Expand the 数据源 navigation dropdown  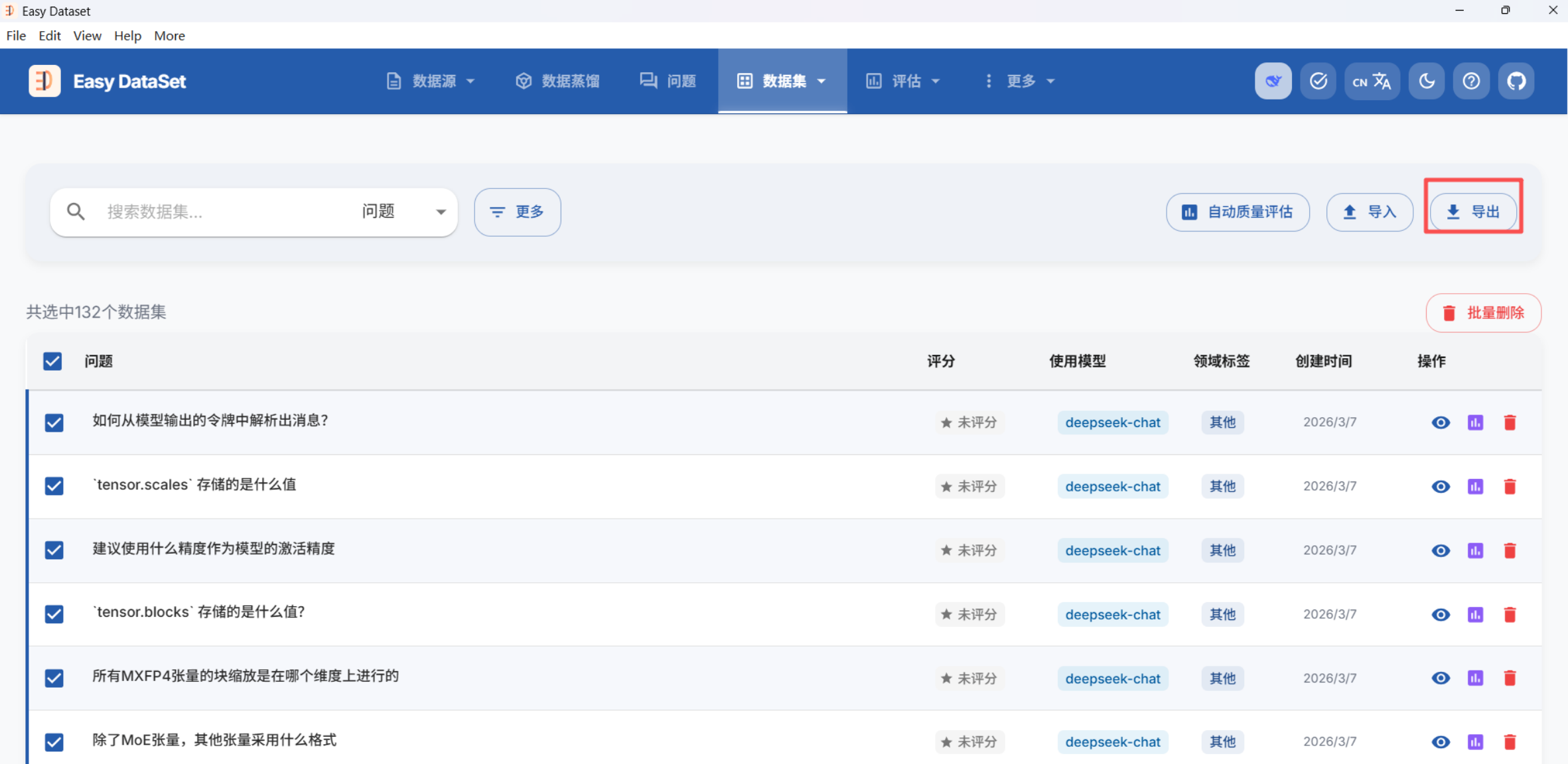[x=431, y=81]
